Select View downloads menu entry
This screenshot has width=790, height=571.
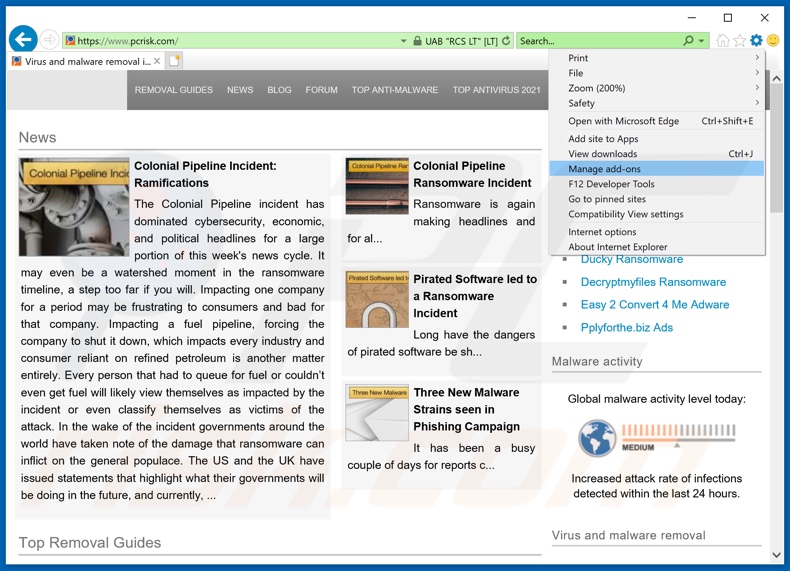pos(656,154)
